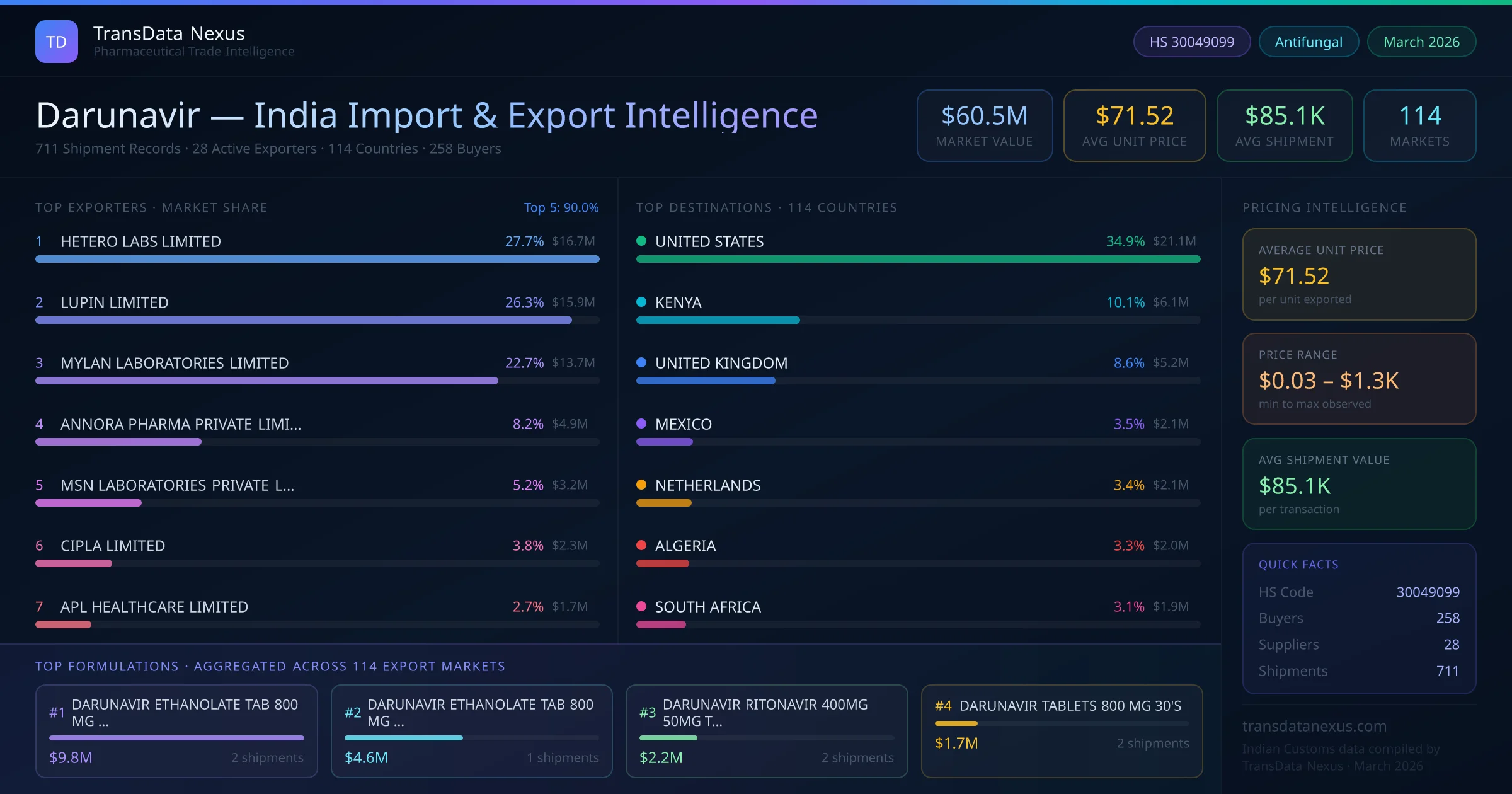This screenshot has height=794, width=1512.
Task: Click the purple Mexico indicator dot
Action: click(x=641, y=423)
